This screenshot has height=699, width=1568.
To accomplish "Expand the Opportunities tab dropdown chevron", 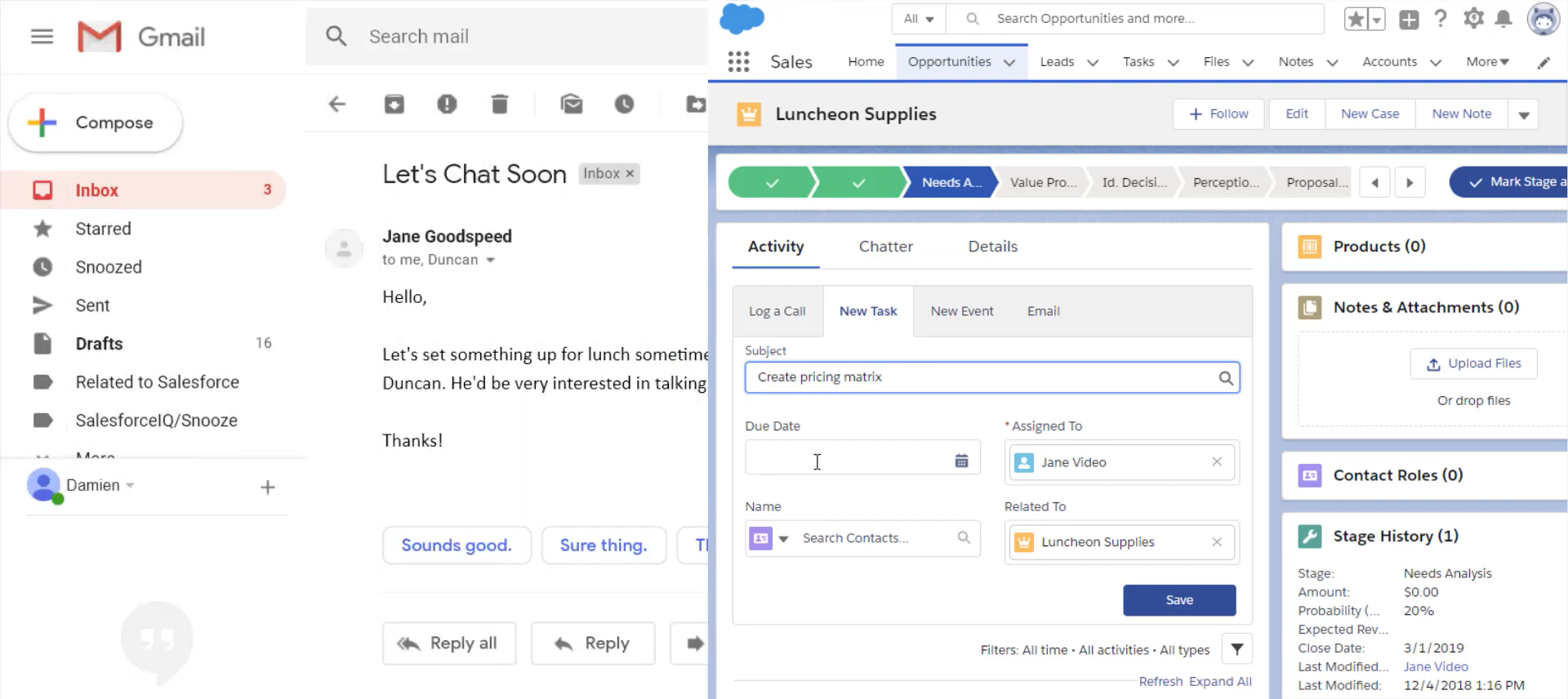I will tap(1009, 63).
